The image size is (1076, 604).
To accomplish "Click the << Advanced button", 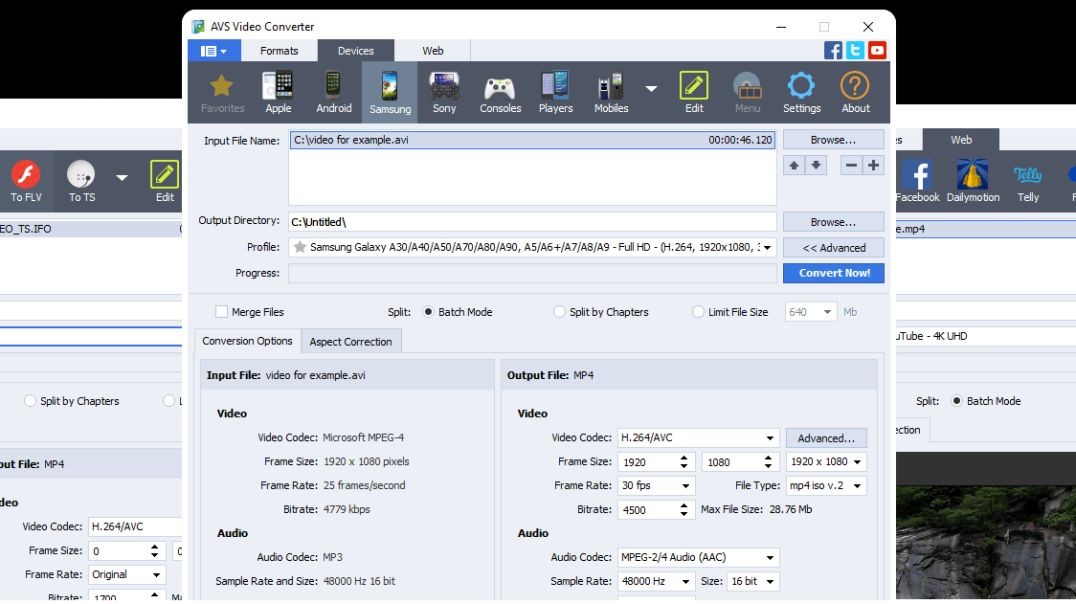I will [833, 248].
